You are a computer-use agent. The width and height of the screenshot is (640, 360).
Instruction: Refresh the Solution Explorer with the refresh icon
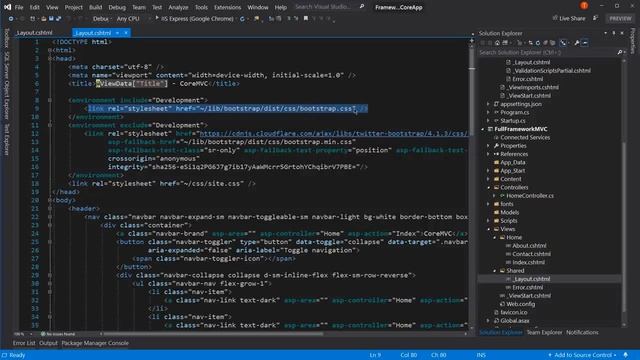pos(538,43)
